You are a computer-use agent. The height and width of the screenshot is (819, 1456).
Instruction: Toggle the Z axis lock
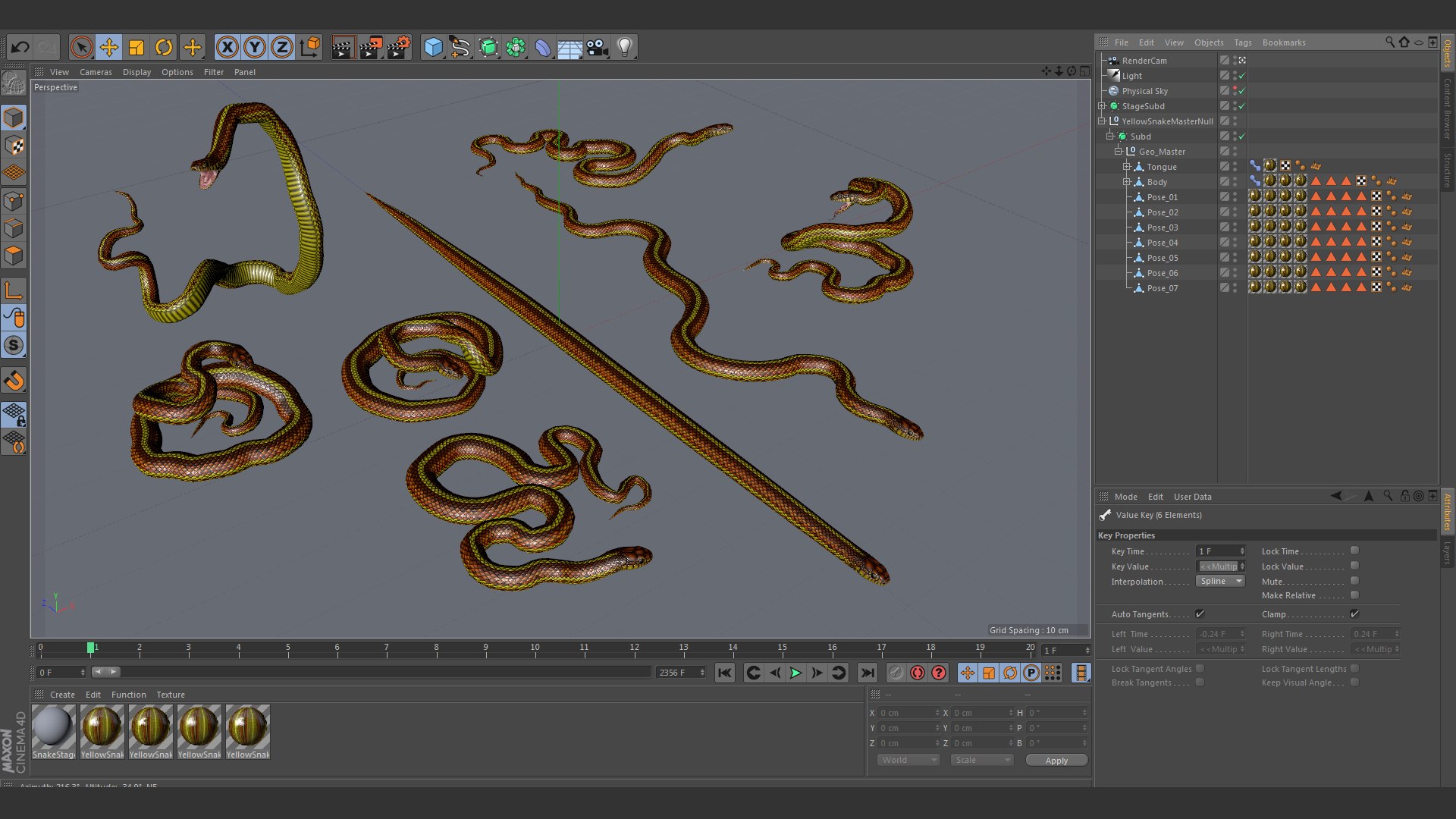(x=282, y=47)
